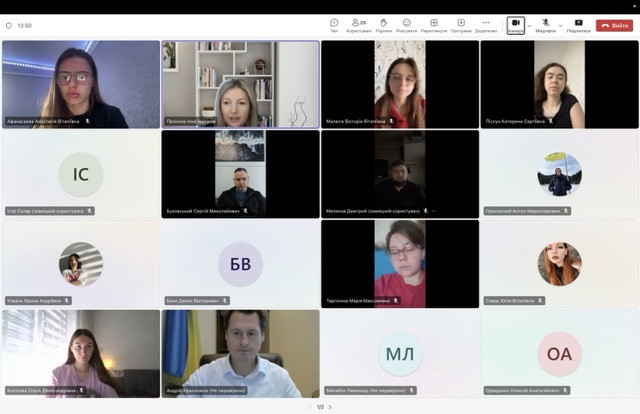Leave meeting with red Вийти button
The height and width of the screenshot is (414, 640).
coord(613,25)
